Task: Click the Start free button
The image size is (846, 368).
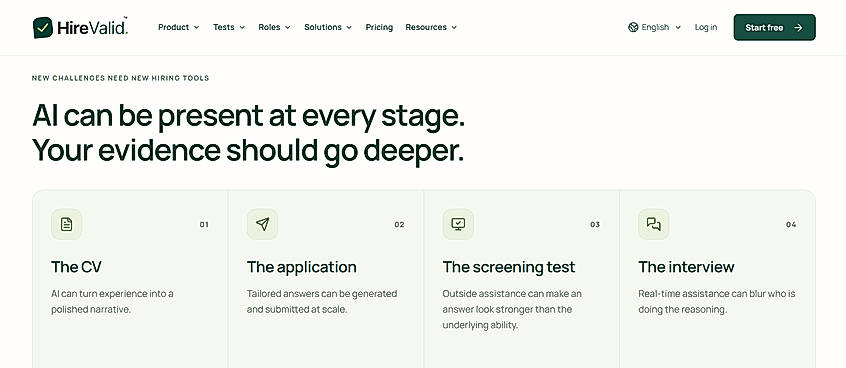Action: pos(774,28)
